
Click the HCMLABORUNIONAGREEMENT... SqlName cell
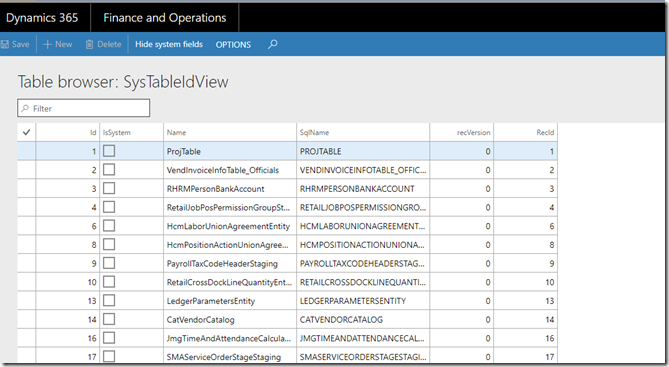click(363, 226)
